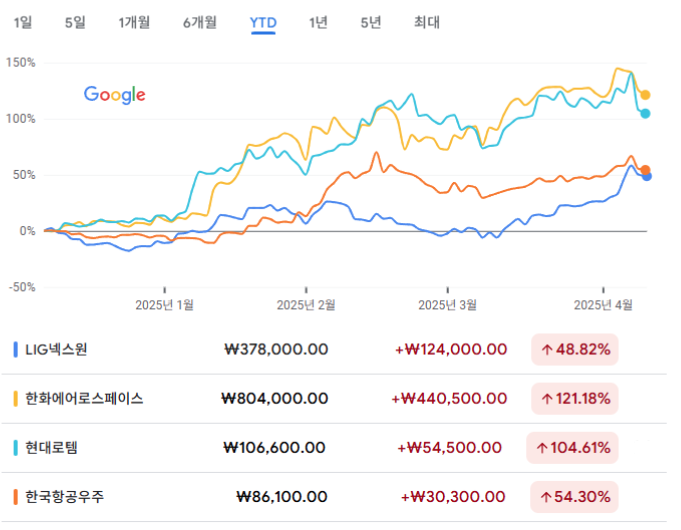Click the price ₩86,100.00
The image size is (681, 530).
(282, 497)
